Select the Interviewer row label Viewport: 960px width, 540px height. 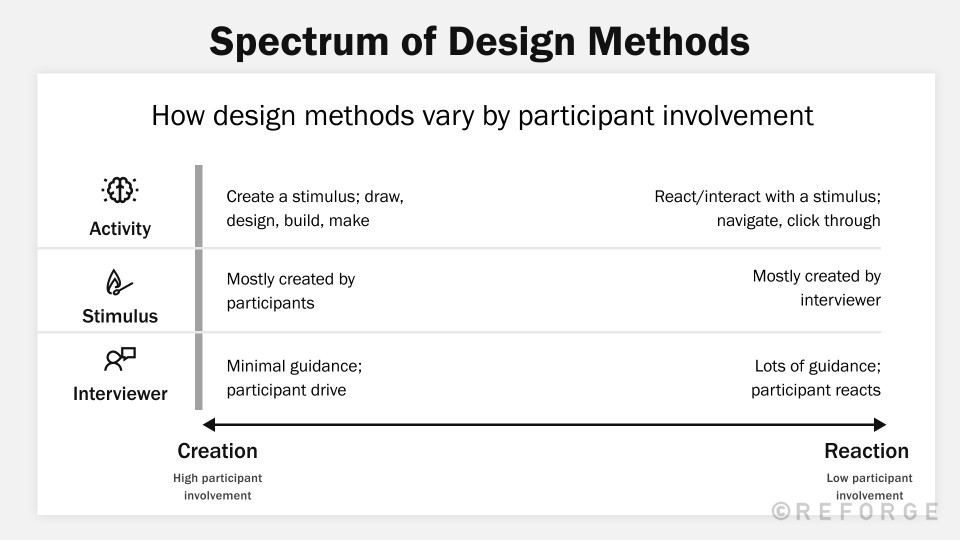click(120, 394)
